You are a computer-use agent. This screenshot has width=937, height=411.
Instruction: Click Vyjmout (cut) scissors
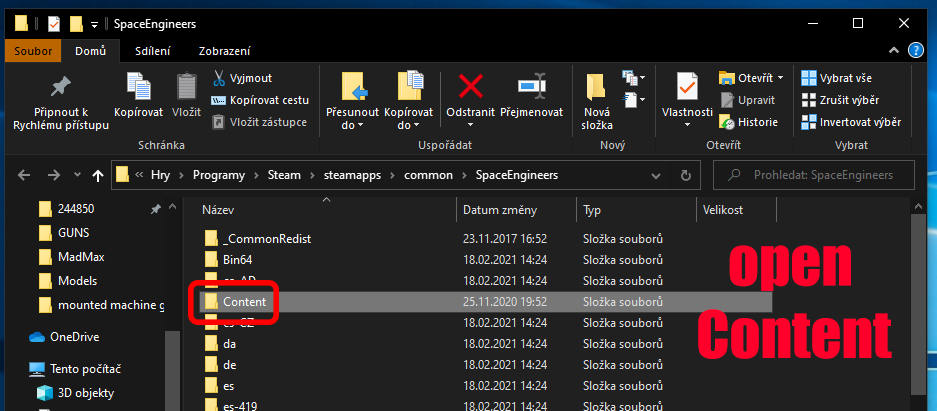(x=242, y=78)
